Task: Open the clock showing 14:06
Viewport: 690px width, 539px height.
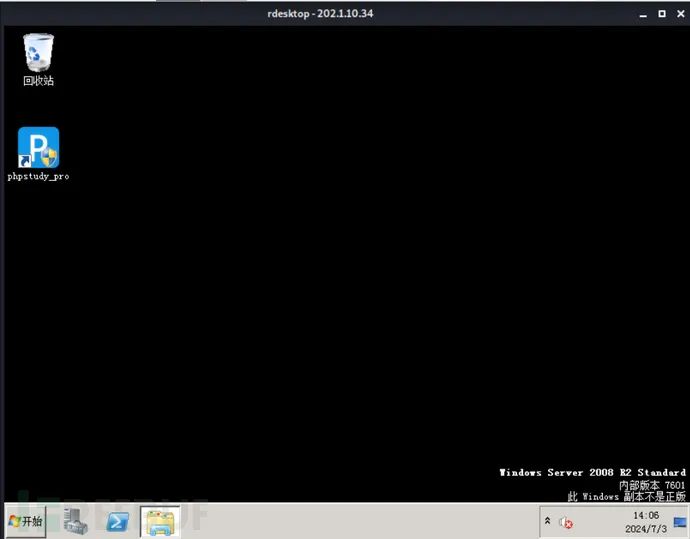Action: pos(646,515)
